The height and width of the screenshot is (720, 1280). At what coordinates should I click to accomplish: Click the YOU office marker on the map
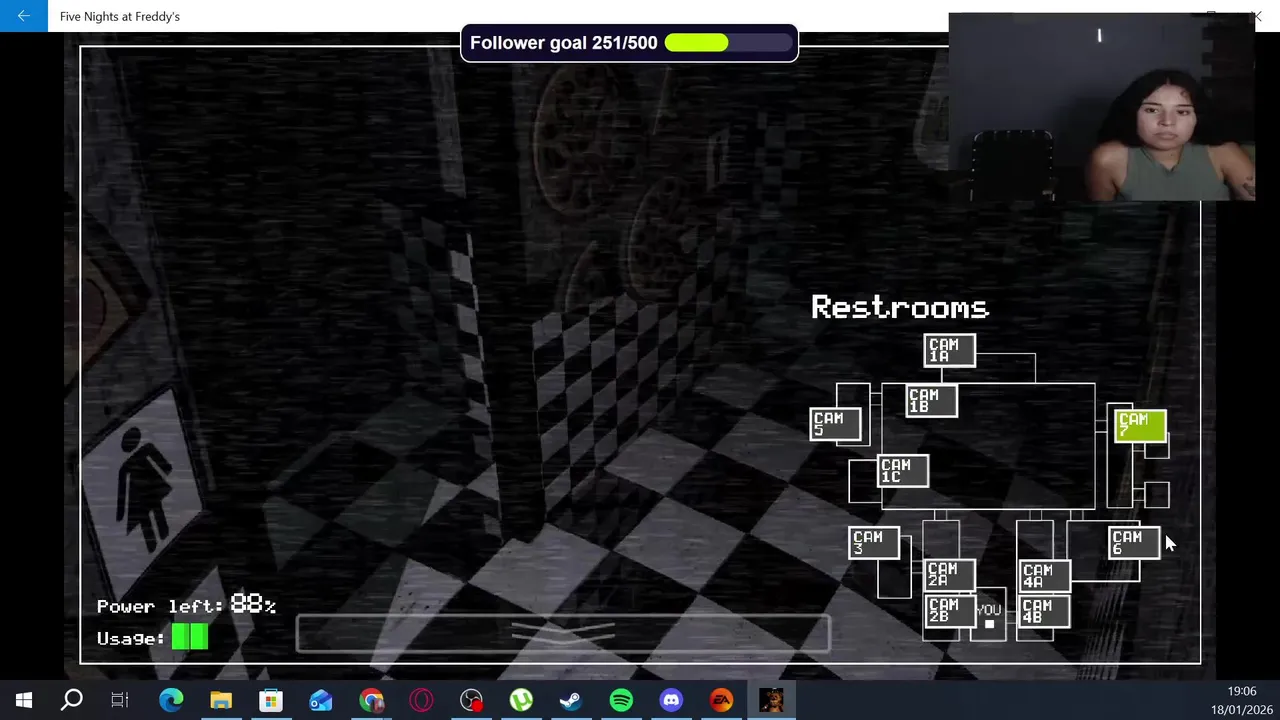point(988,616)
